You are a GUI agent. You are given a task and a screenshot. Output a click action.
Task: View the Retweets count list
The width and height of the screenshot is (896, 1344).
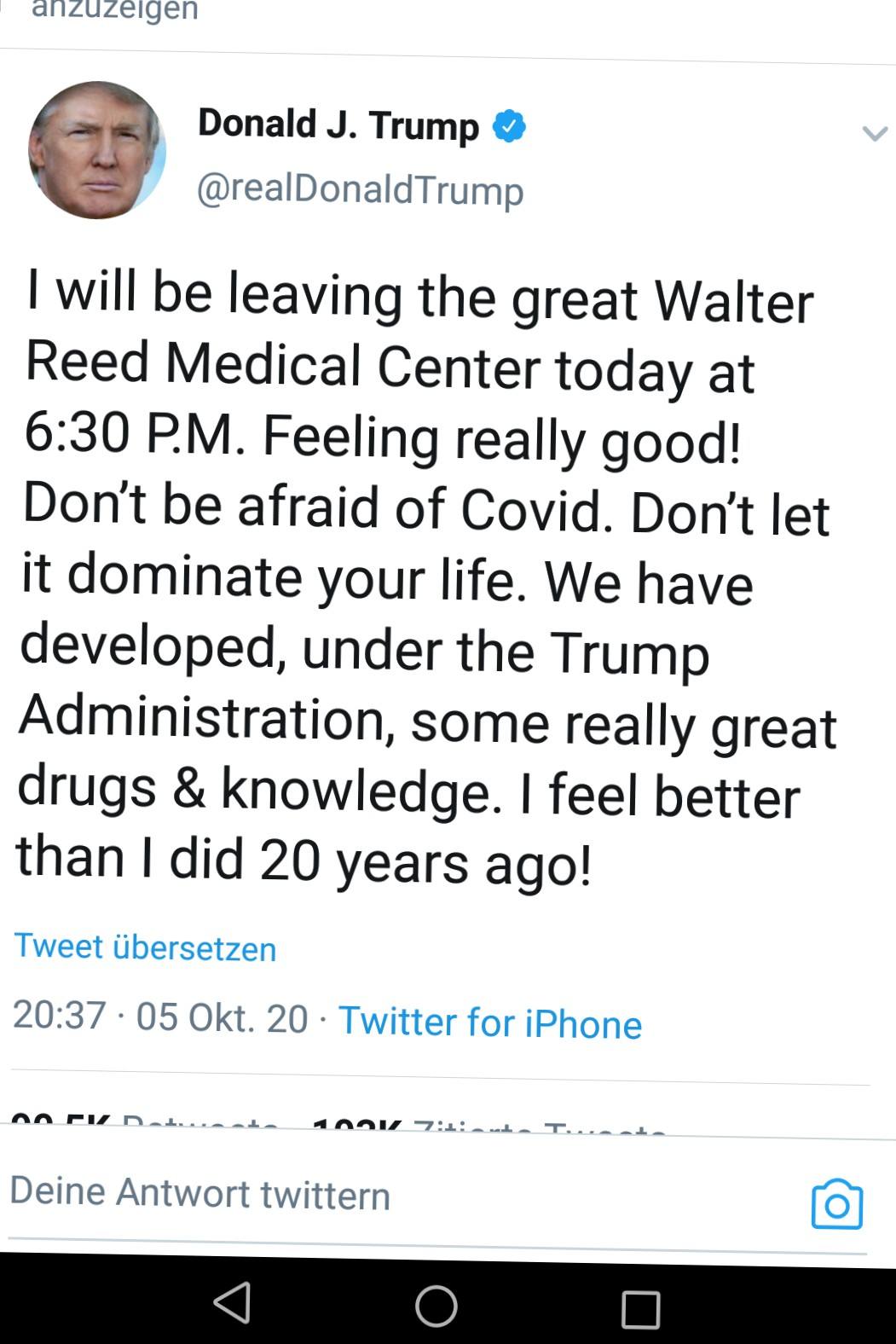pos(145,1127)
